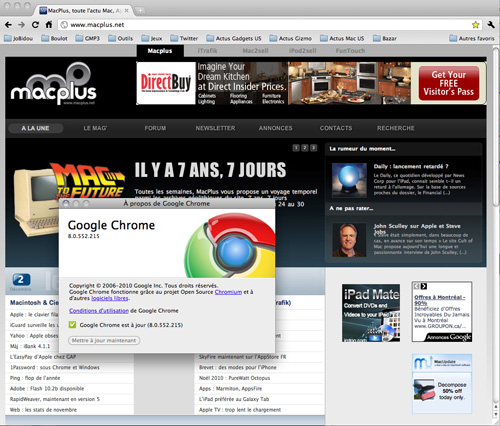The height and width of the screenshot is (426, 500).
Task: Open the A LA UNE menu item
Action: coord(35,128)
